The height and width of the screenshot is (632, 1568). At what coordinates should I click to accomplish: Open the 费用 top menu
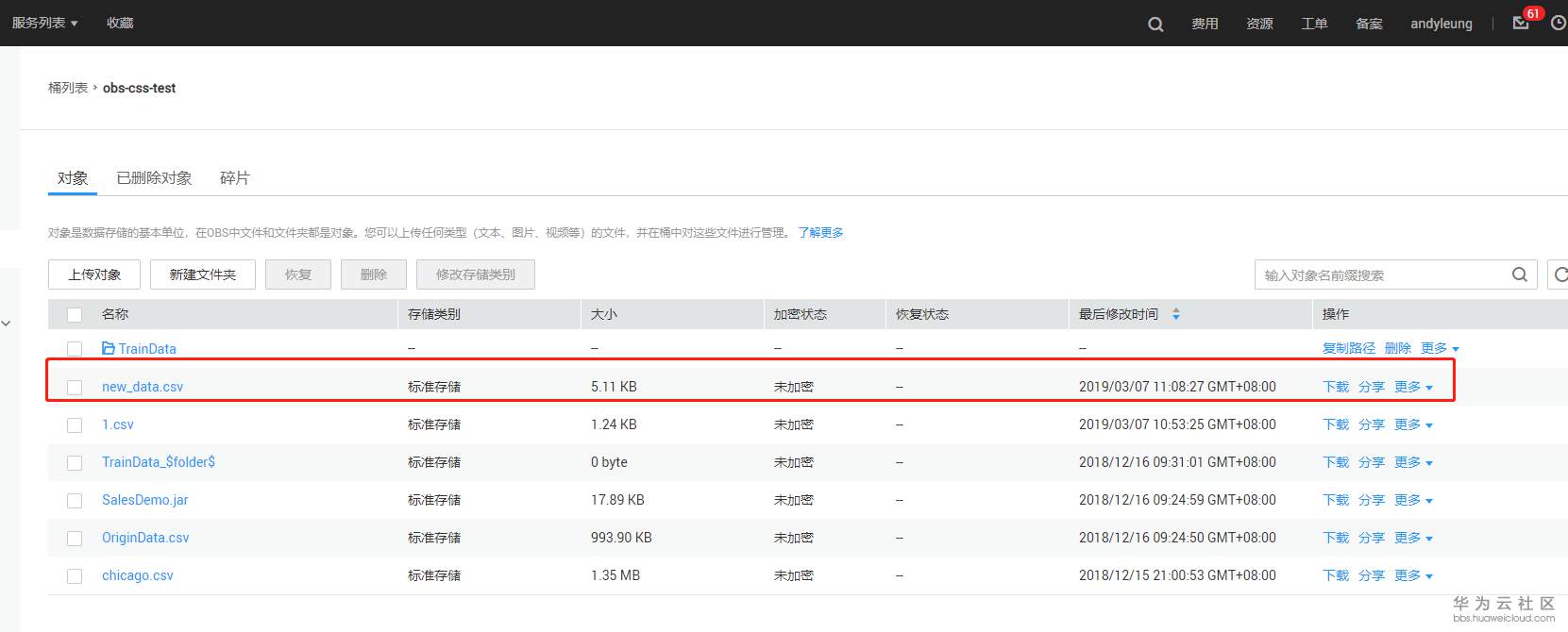click(1205, 24)
